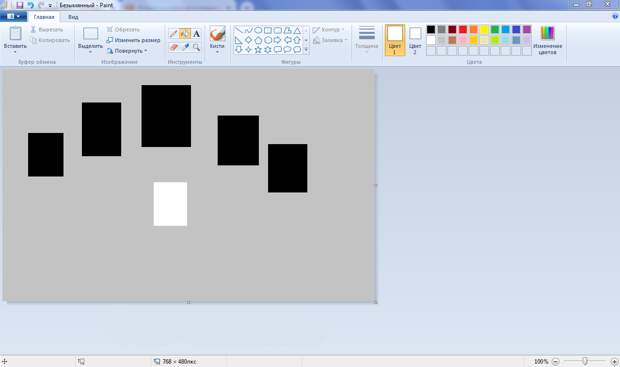Click the Изменить размер resize button
The height and width of the screenshot is (367, 620).
pos(133,40)
